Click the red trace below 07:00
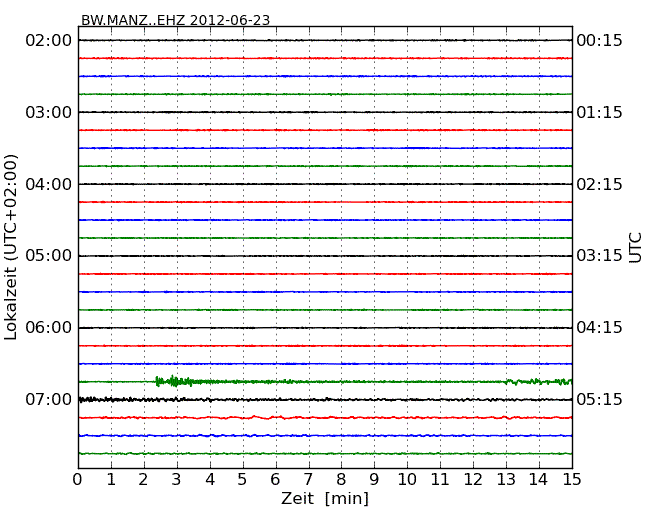 coord(325,418)
